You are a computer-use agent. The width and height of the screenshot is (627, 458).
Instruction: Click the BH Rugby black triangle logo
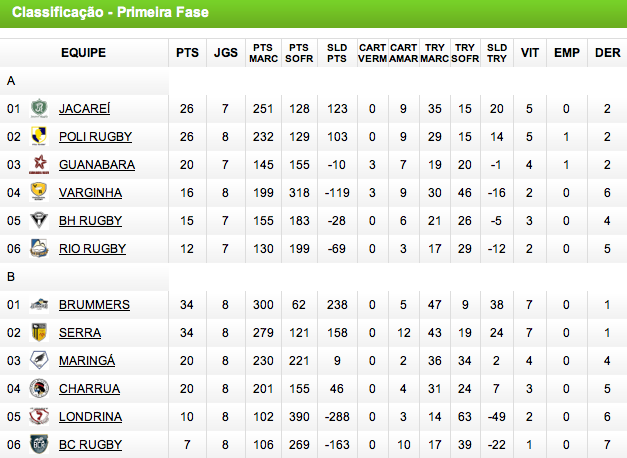pos(39,220)
